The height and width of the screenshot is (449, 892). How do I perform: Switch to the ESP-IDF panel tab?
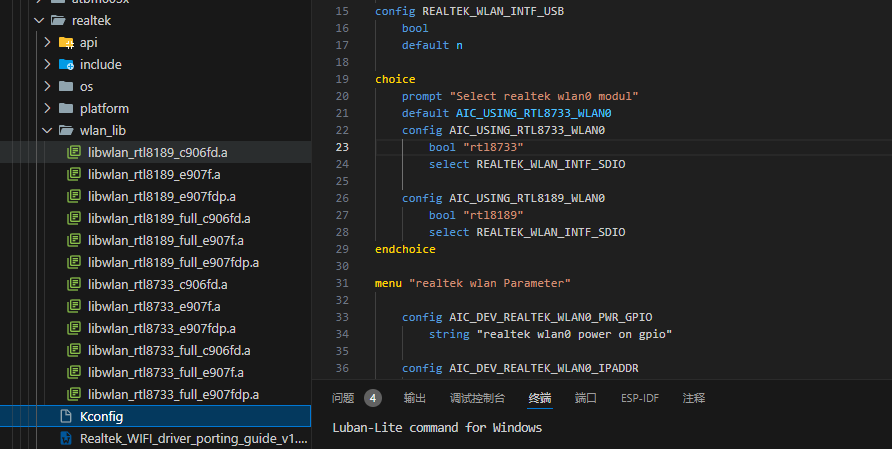point(640,398)
